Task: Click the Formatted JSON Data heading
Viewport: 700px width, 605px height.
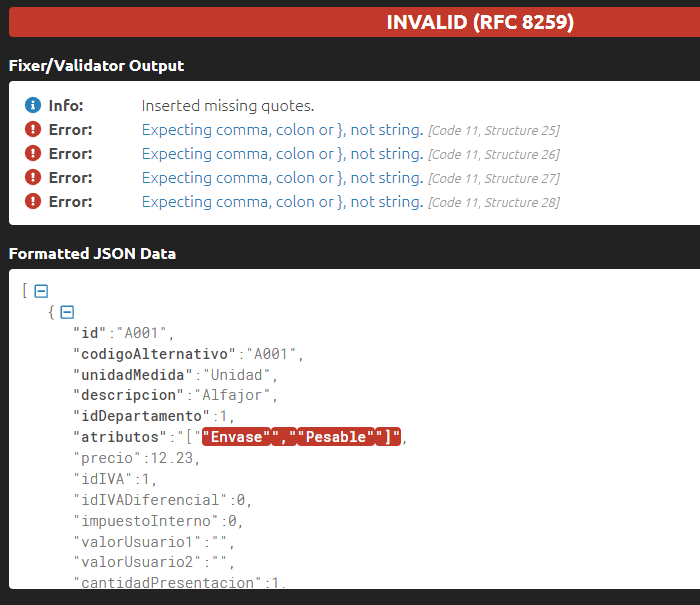Action: (92, 254)
